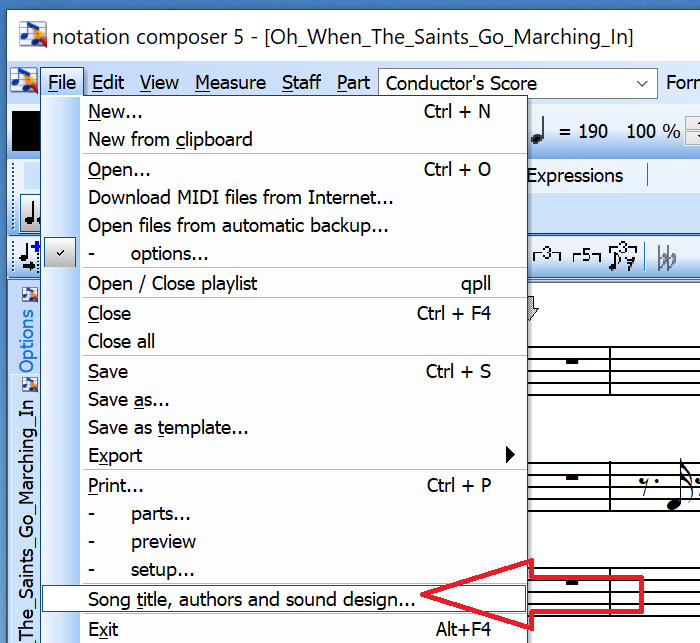The height and width of the screenshot is (643, 700).
Task: Choose Song title, authors and sound design
Action: click(251, 600)
